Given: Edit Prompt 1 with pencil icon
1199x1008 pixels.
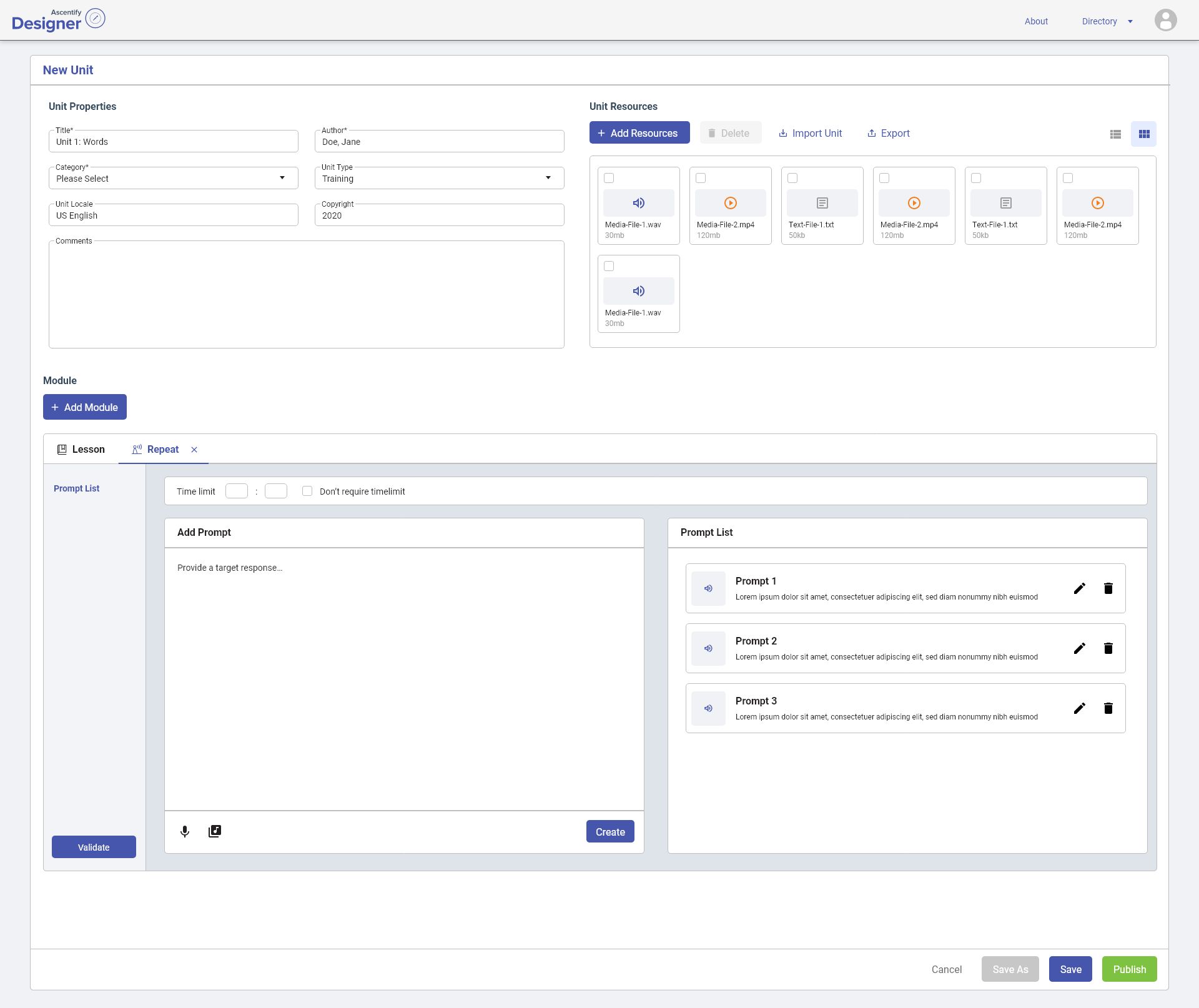Looking at the screenshot, I should click(x=1079, y=588).
